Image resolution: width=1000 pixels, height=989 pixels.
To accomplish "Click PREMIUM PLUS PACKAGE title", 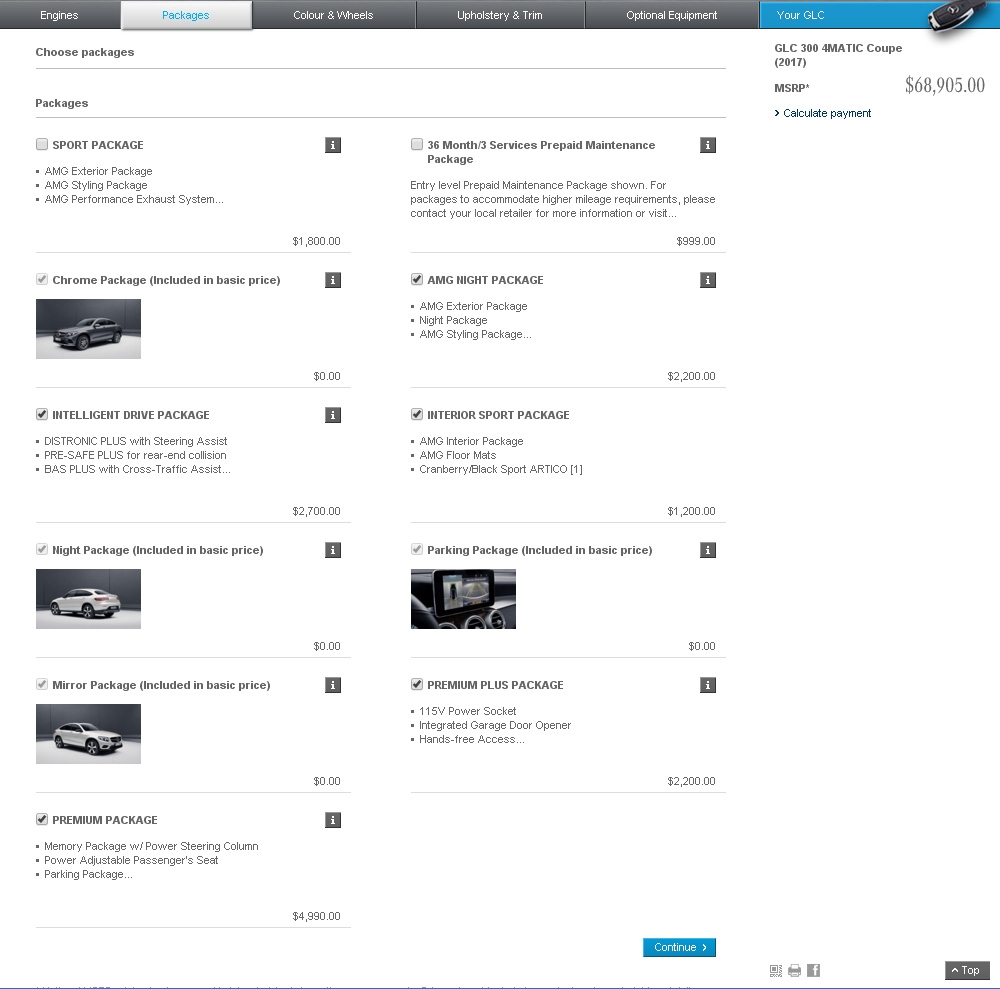I will point(495,685).
